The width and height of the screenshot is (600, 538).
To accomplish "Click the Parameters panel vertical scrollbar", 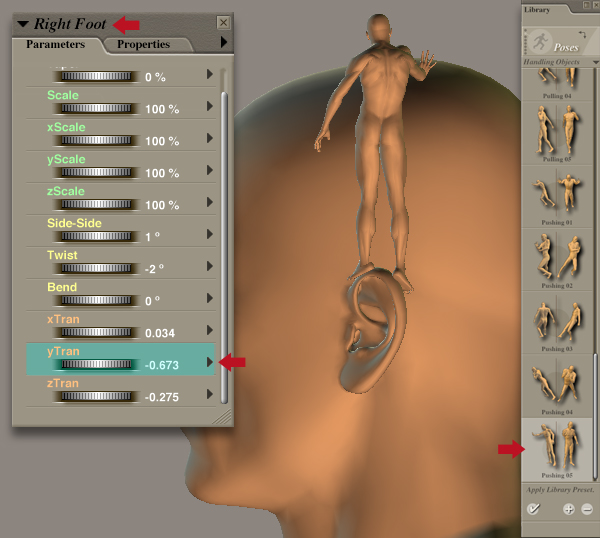I will tap(224, 248).
